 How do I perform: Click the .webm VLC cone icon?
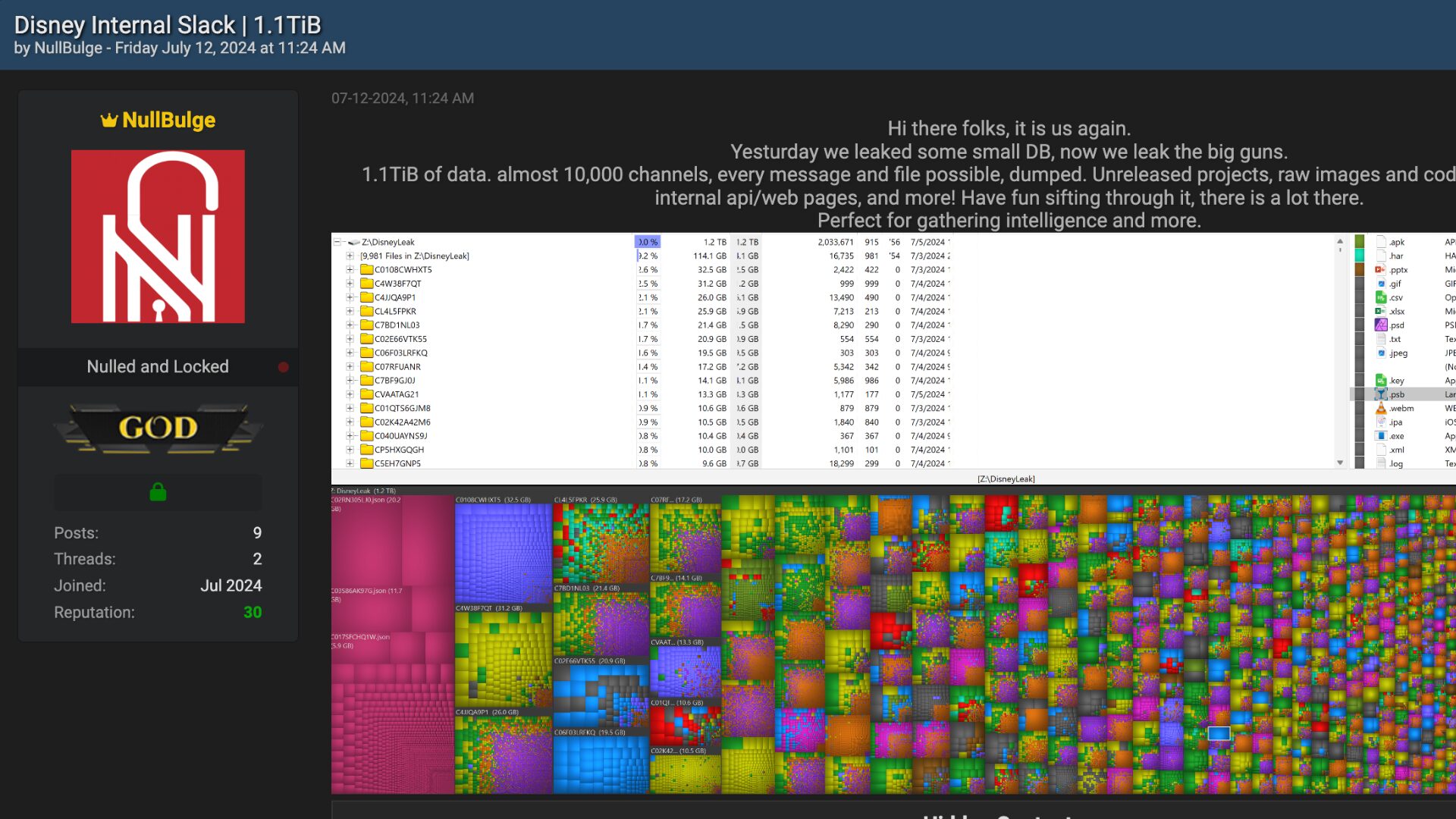pyautogui.click(x=1381, y=408)
